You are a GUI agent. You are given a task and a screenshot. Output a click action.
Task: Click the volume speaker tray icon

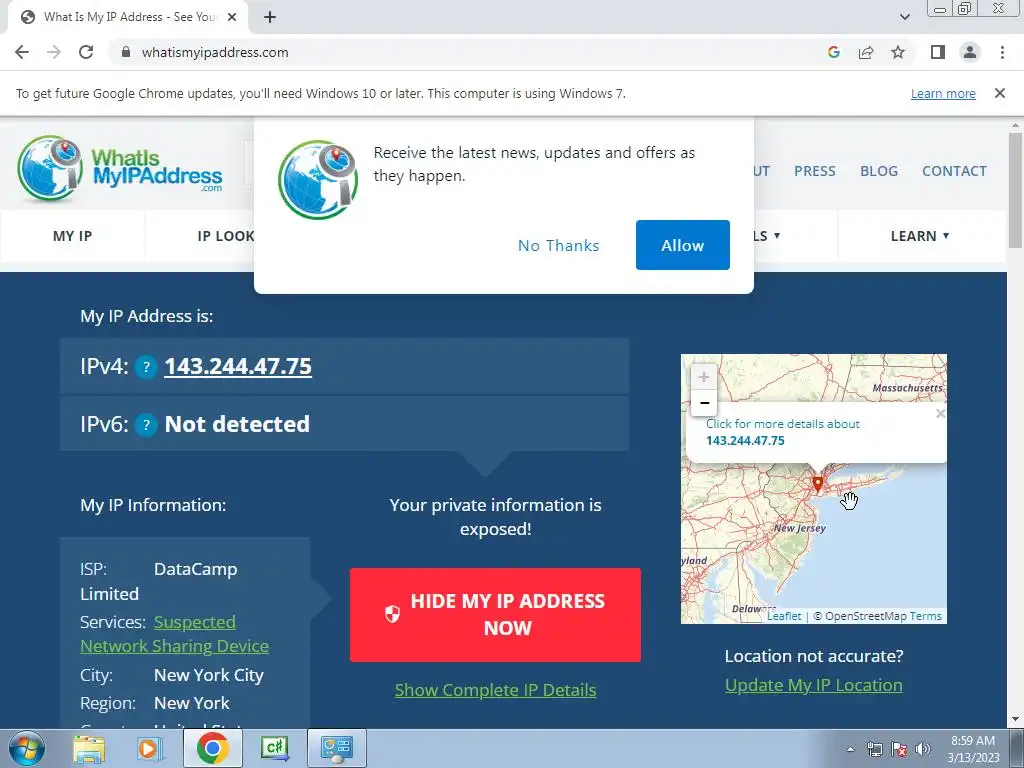[x=922, y=749]
